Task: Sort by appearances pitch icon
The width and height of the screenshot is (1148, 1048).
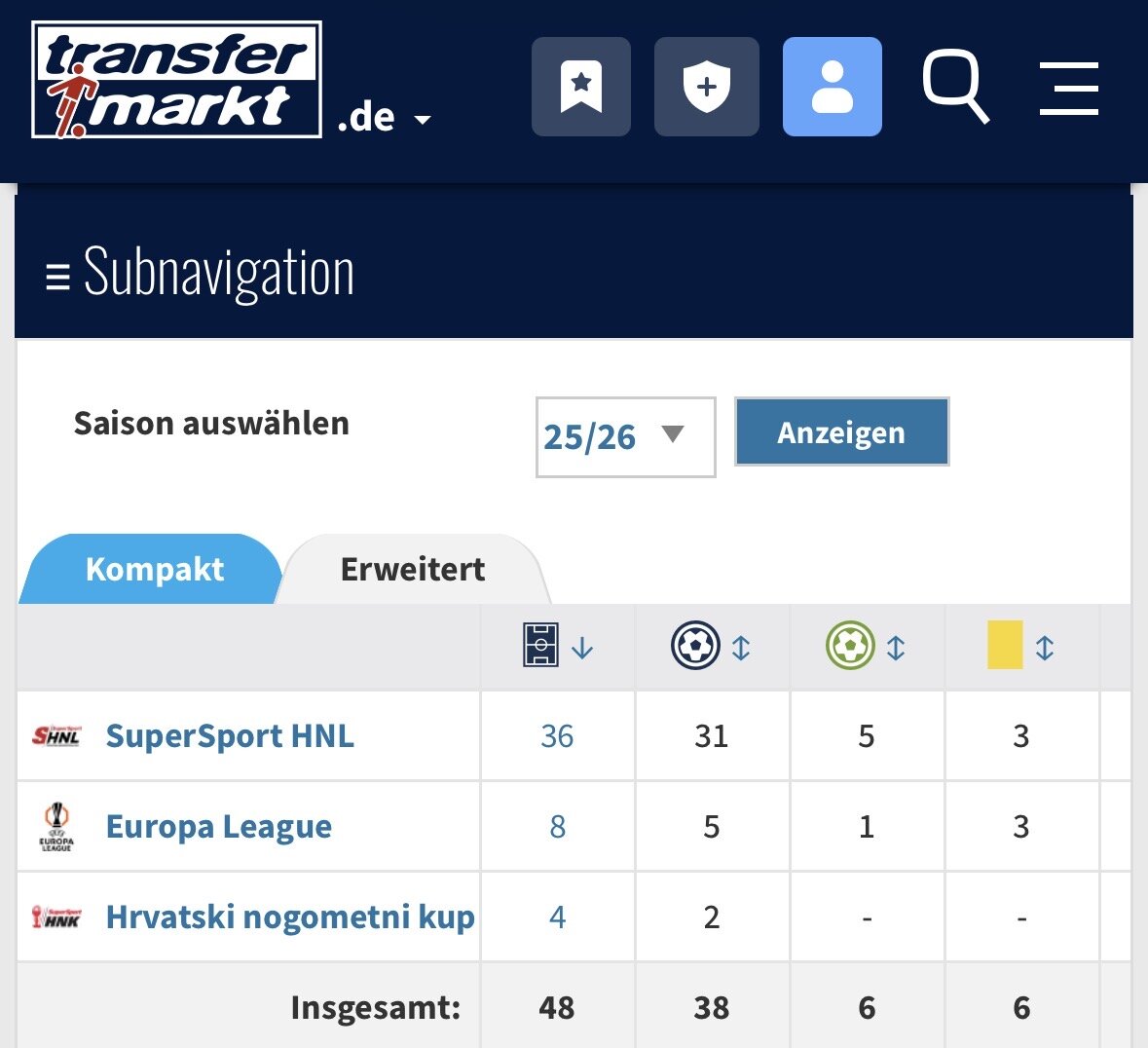Action: pos(558,645)
